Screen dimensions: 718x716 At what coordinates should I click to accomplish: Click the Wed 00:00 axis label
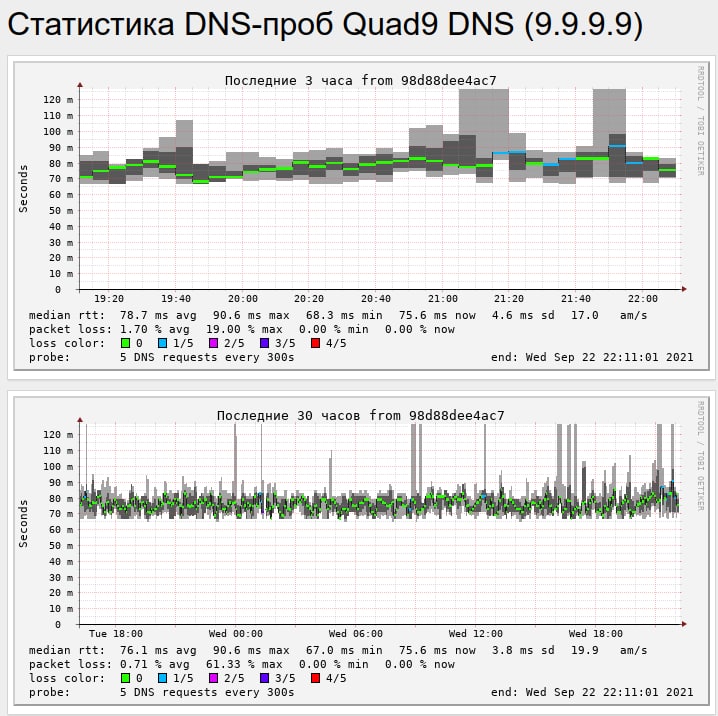coord(236,634)
